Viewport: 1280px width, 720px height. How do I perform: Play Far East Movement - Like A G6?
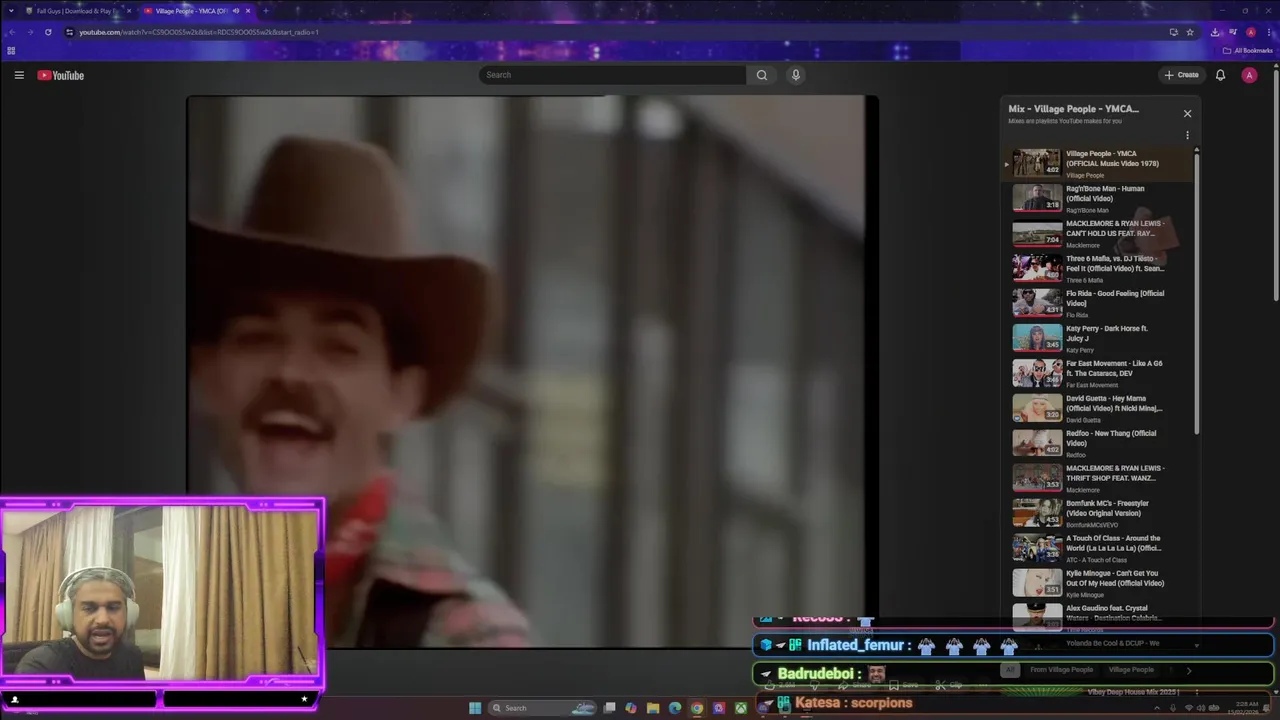[x=1099, y=373]
